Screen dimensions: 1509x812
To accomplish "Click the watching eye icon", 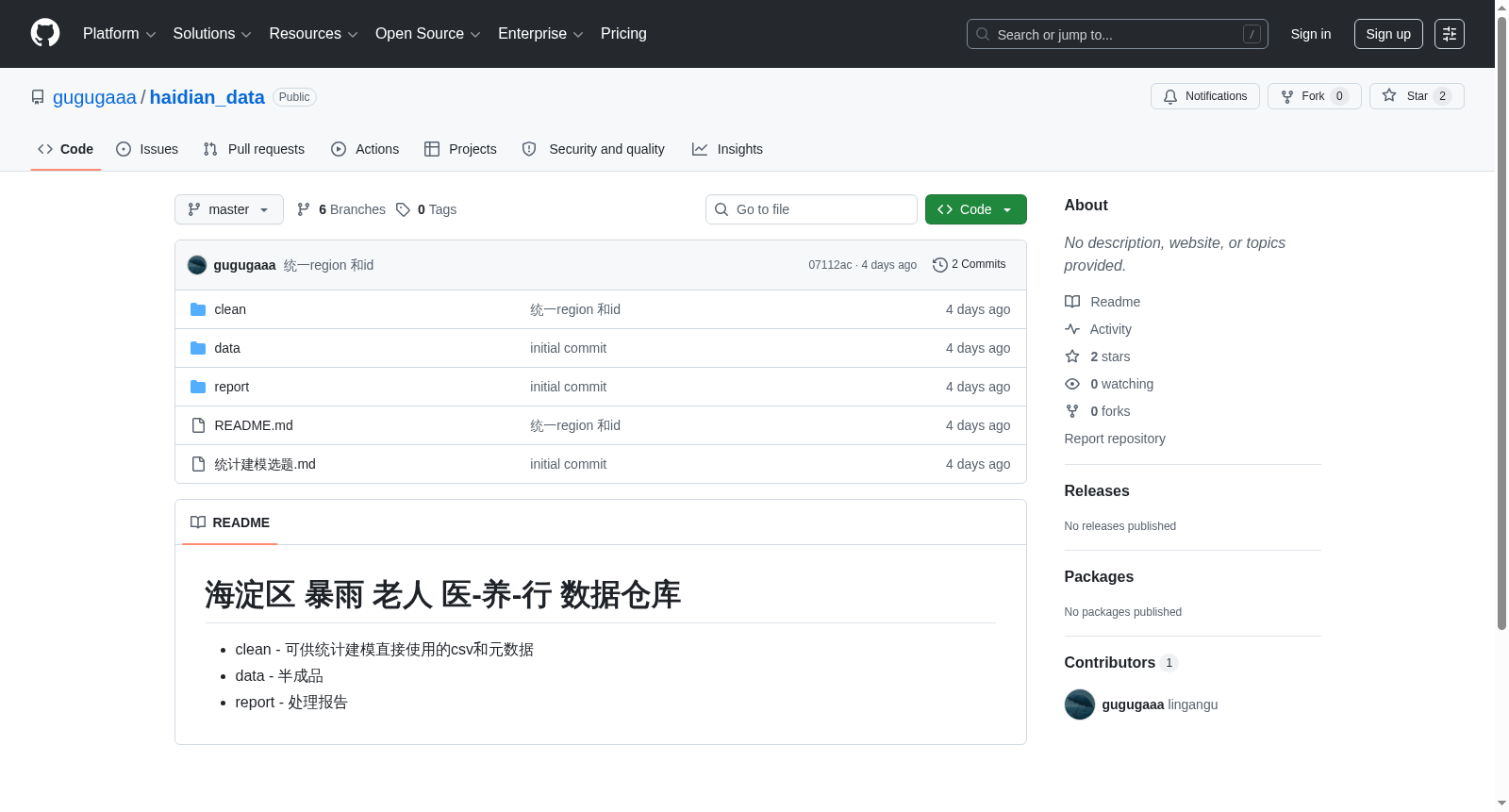I will click(1072, 384).
